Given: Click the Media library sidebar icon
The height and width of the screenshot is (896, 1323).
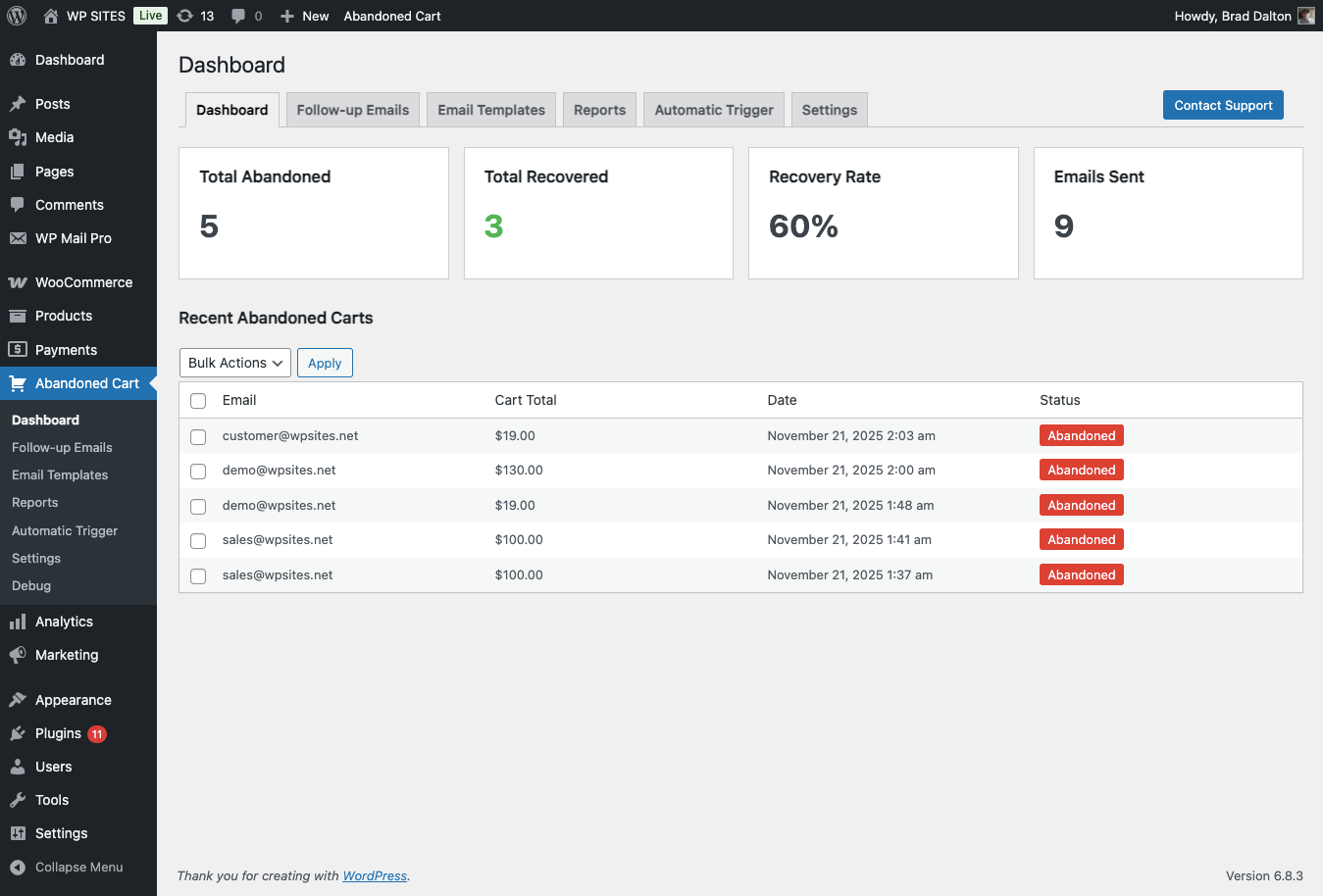Looking at the screenshot, I should [x=18, y=137].
